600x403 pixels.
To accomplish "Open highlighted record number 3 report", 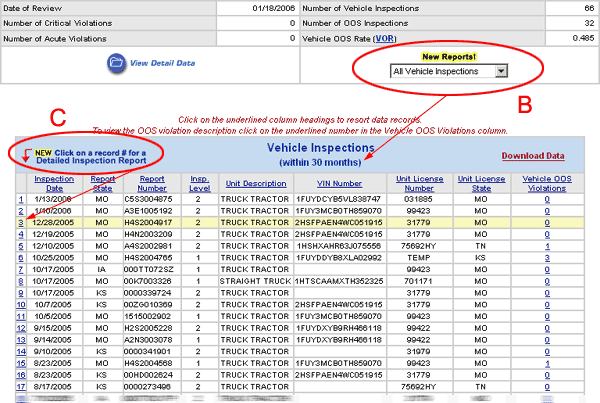I will (x=21, y=223).
